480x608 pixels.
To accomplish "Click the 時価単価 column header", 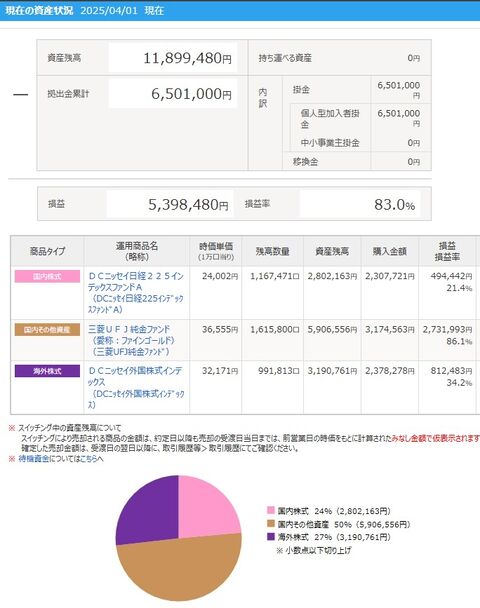I will click(216, 251).
